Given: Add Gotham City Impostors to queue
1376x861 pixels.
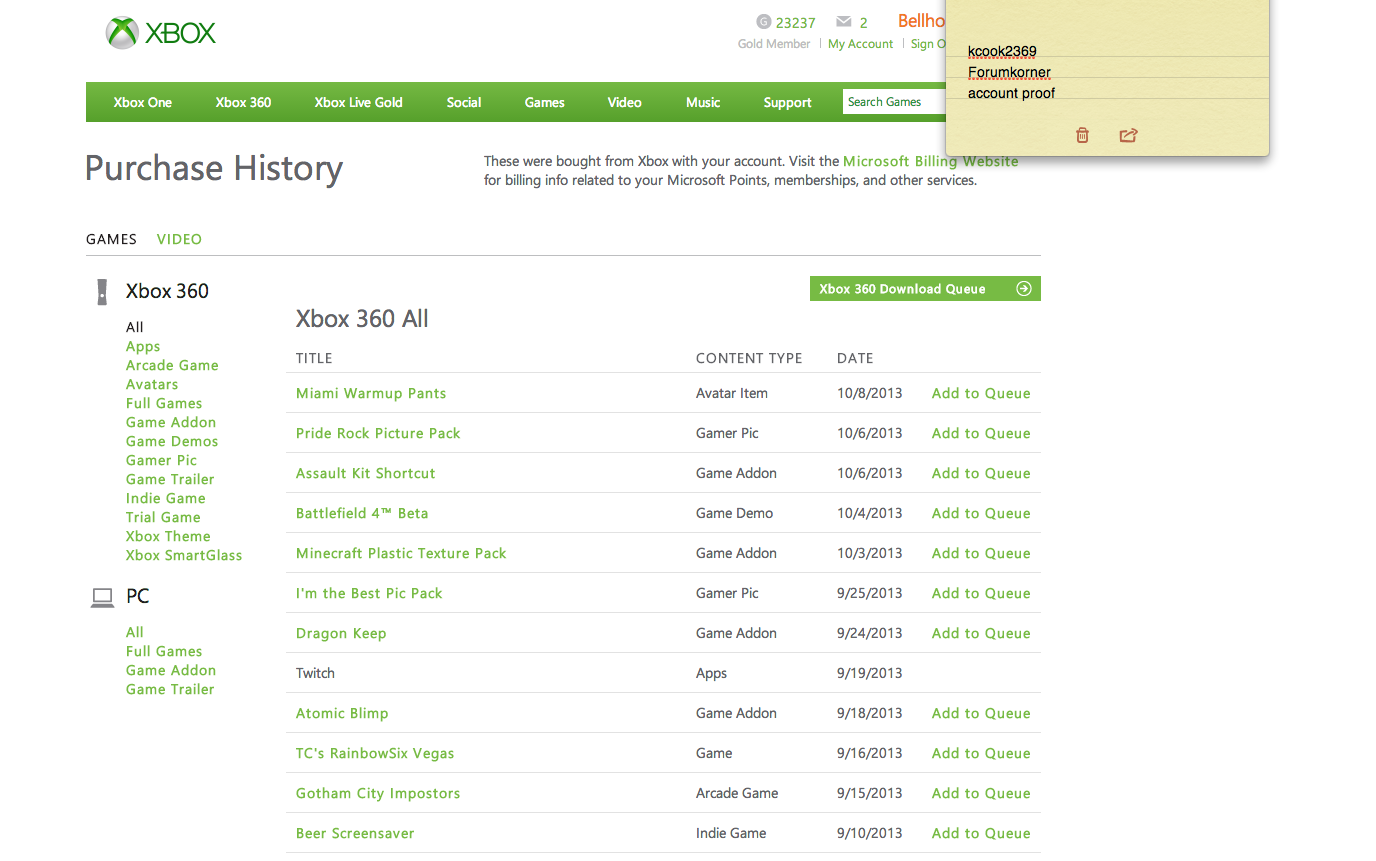Looking at the screenshot, I should point(981,793).
